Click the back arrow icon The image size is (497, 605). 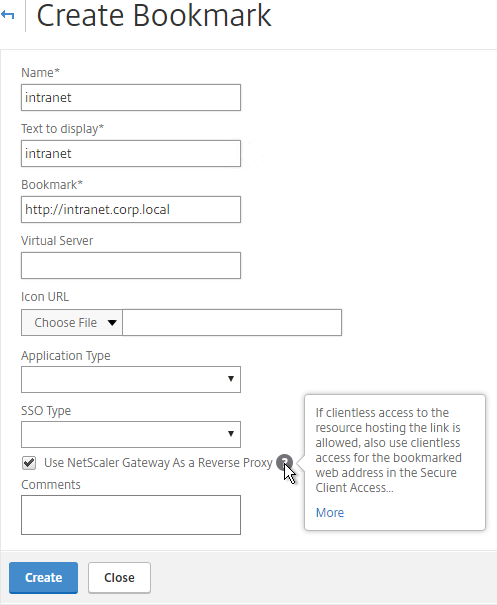point(7,15)
